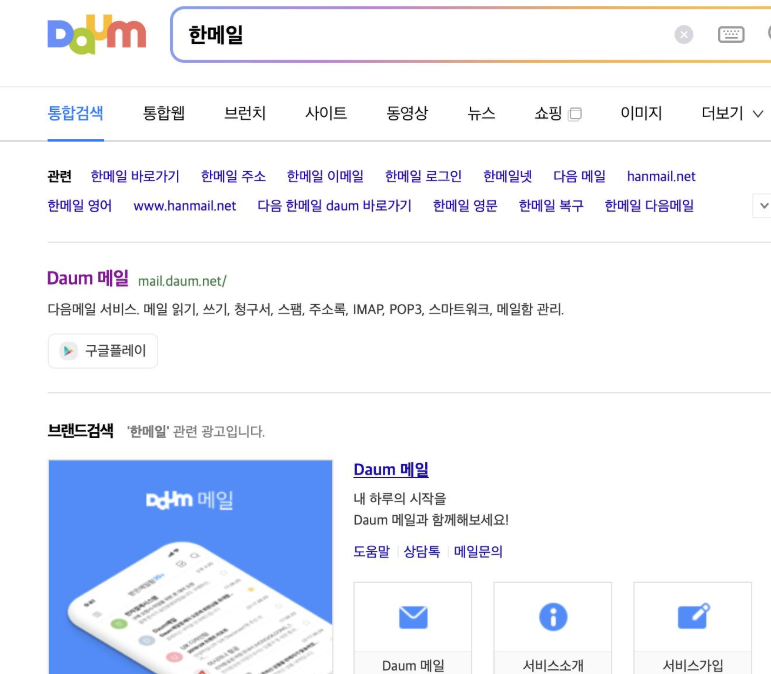Click the pencil edit icon for 서비스가입

[x=693, y=616]
